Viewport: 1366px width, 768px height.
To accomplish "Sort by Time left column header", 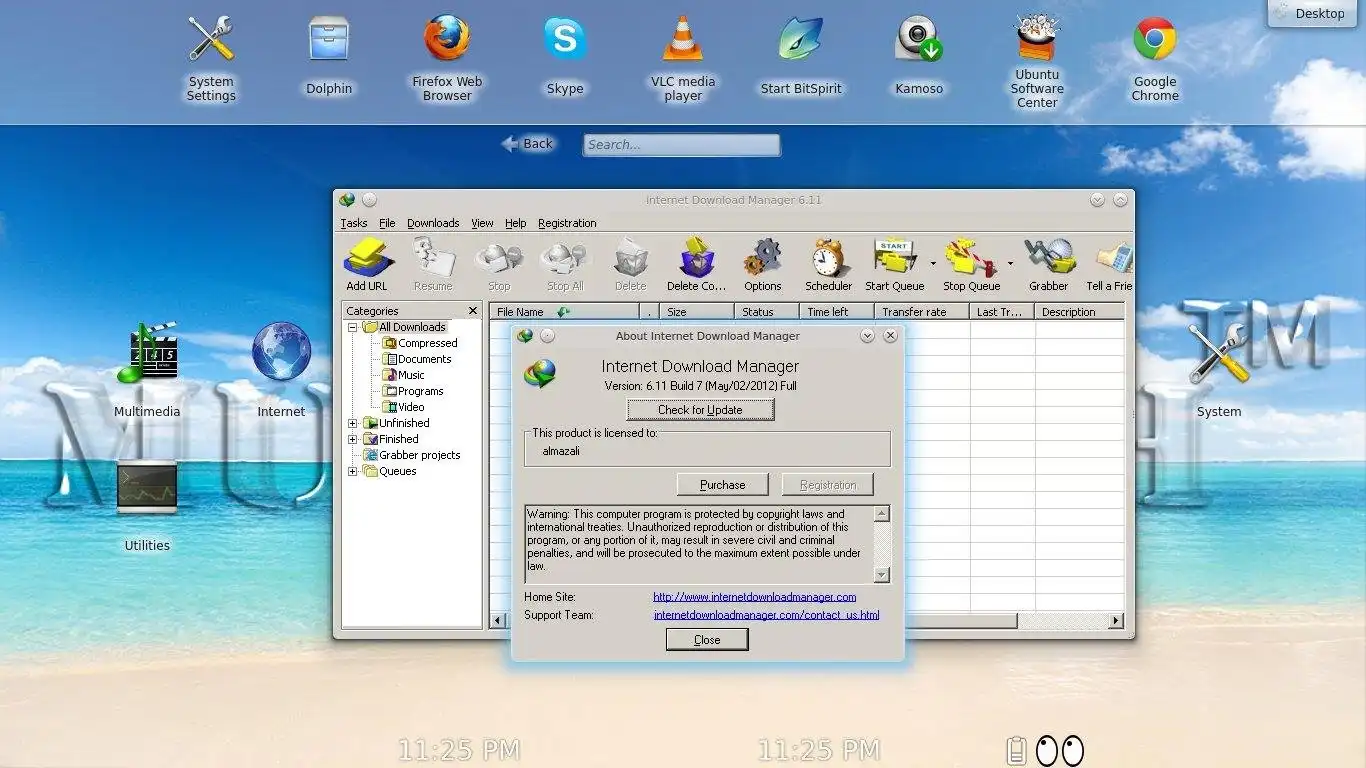I will [838, 312].
